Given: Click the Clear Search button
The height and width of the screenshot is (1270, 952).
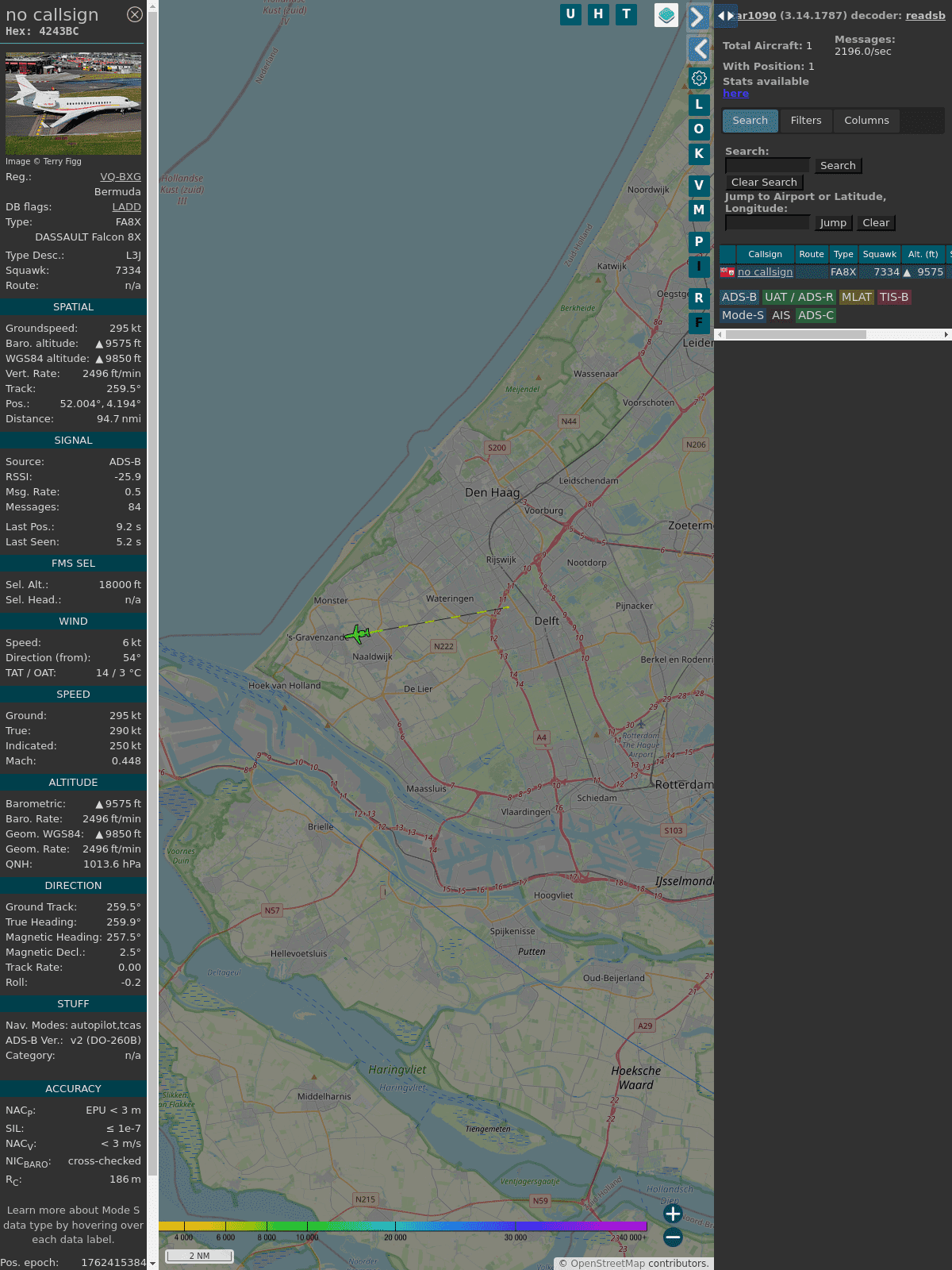Looking at the screenshot, I should 764,183.
